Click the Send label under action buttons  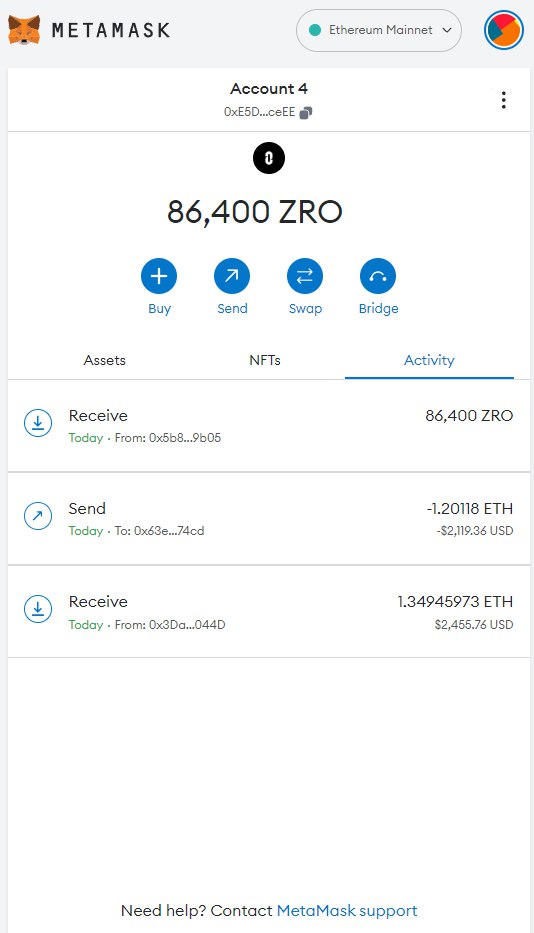pyautogui.click(x=232, y=309)
